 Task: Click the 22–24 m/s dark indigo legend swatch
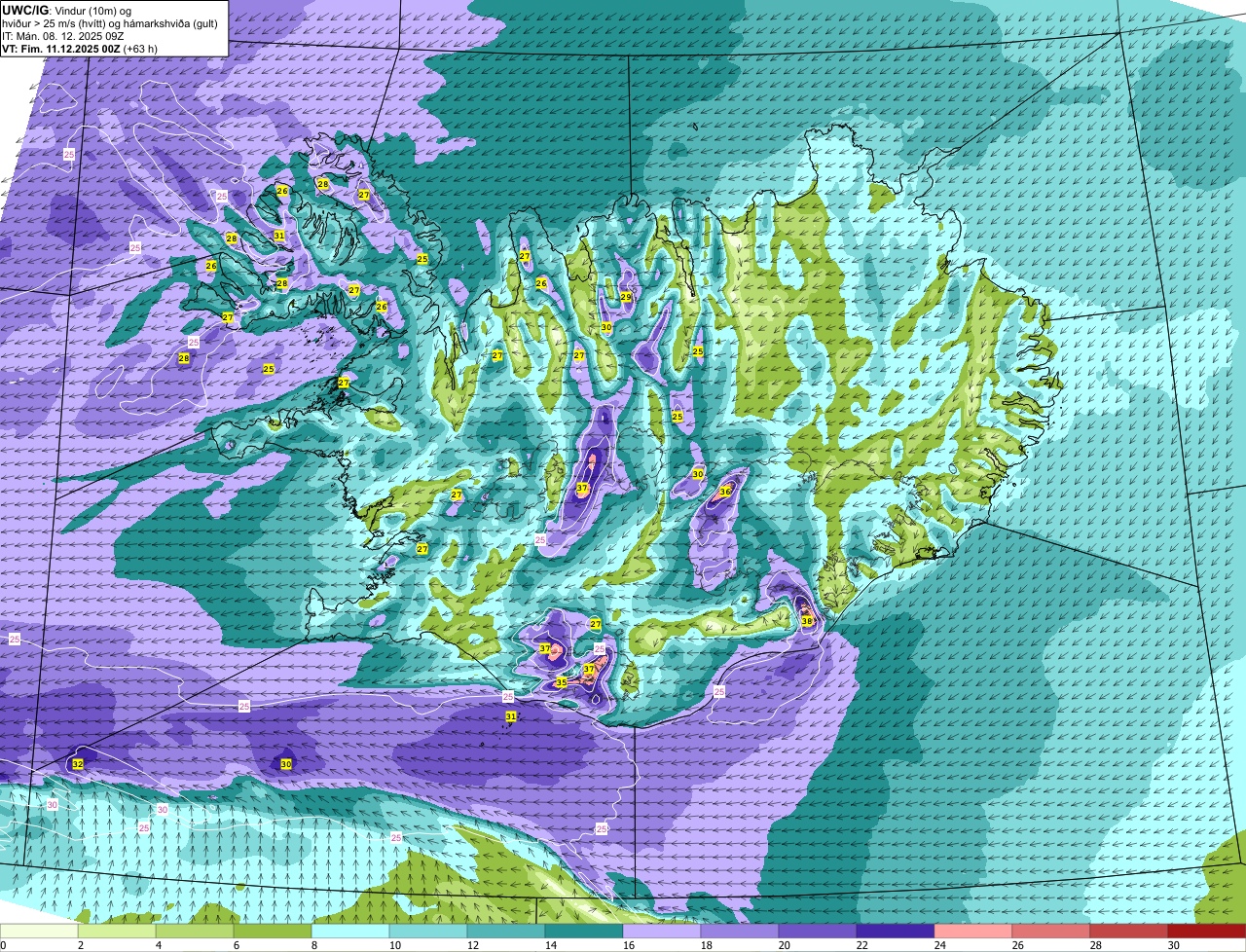point(896,932)
